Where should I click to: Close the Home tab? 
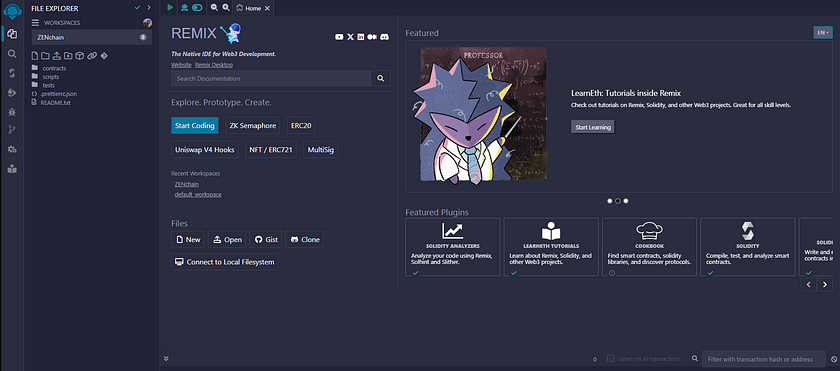[267, 8]
